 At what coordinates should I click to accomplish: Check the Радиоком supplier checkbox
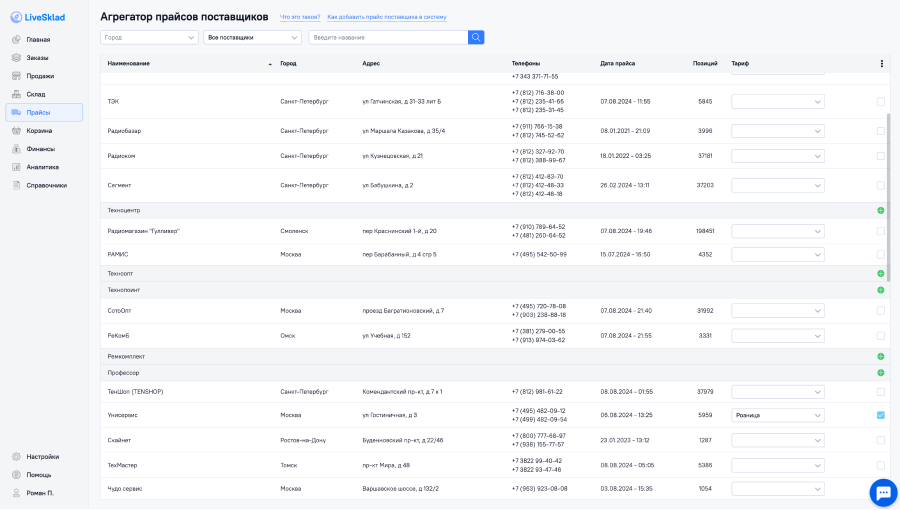(880, 156)
